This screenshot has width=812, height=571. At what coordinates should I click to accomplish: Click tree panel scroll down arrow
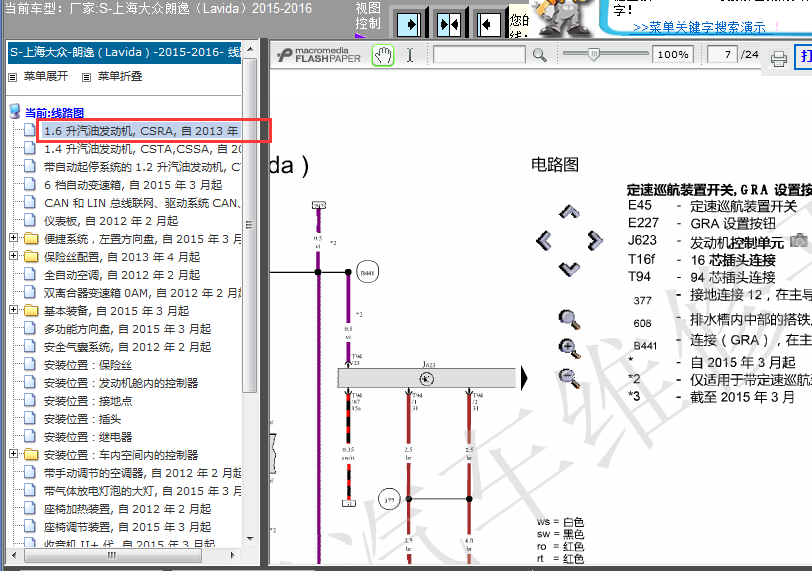coord(250,539)
